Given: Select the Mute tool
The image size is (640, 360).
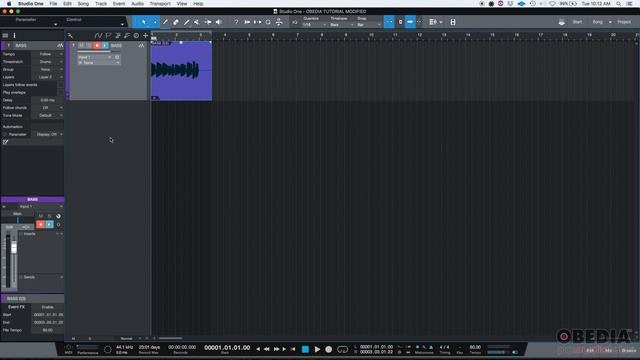Looking at the screenshot, I should 197,22.
